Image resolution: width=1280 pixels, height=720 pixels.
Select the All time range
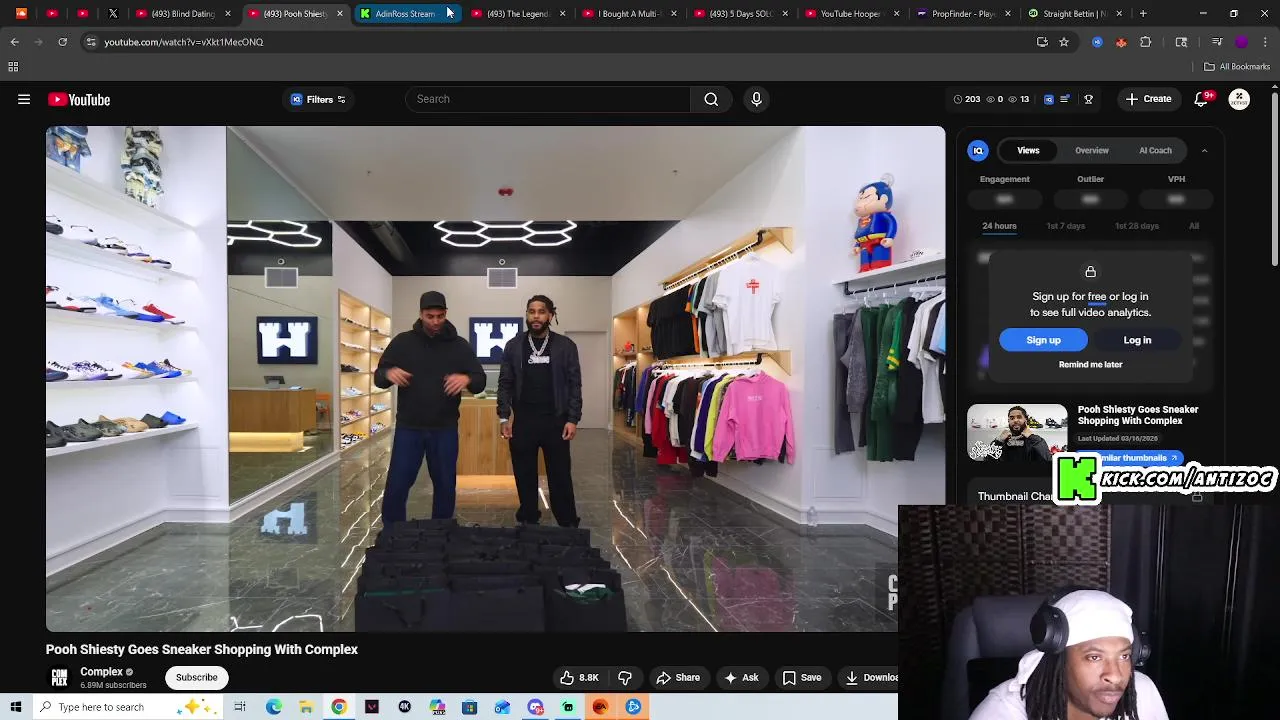1194,226
